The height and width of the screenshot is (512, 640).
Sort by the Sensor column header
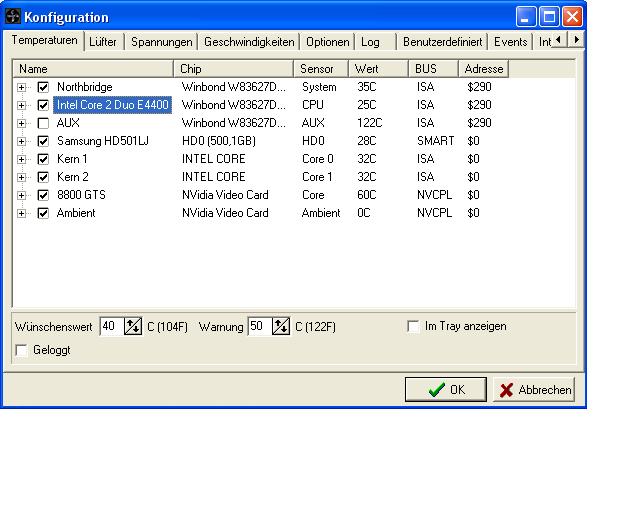point(321,69)
